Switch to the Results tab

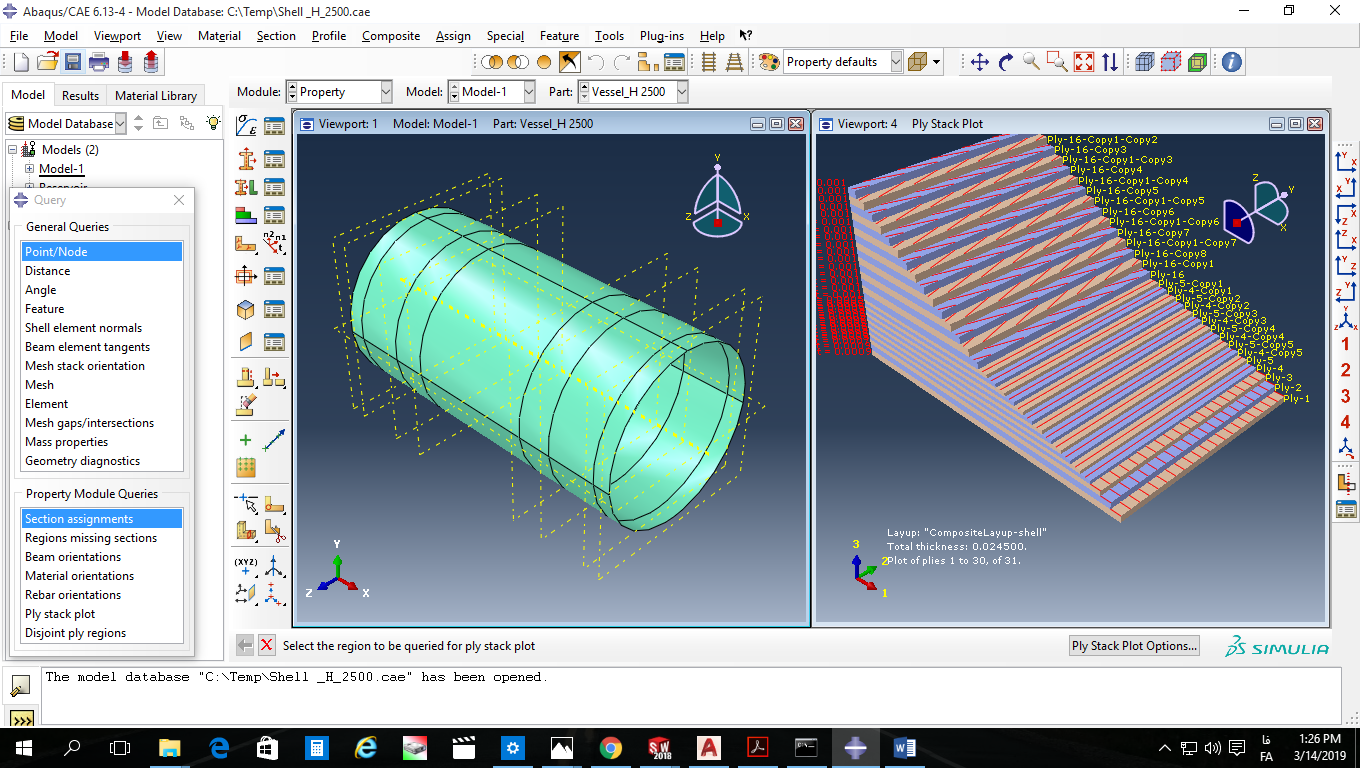pyautogui.click(x=81, y=96)
